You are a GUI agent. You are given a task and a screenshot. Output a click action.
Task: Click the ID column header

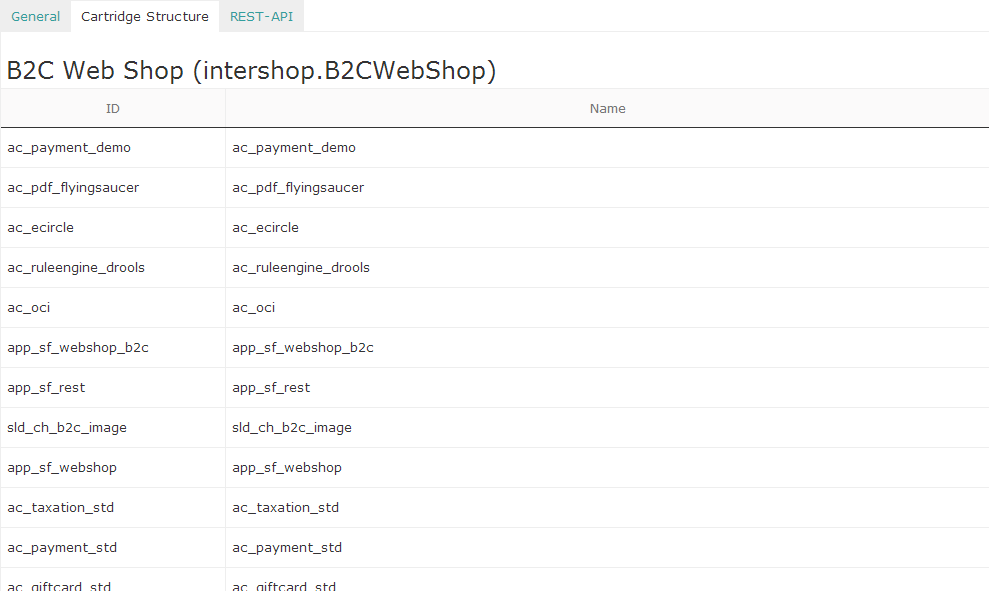[113, 108]
